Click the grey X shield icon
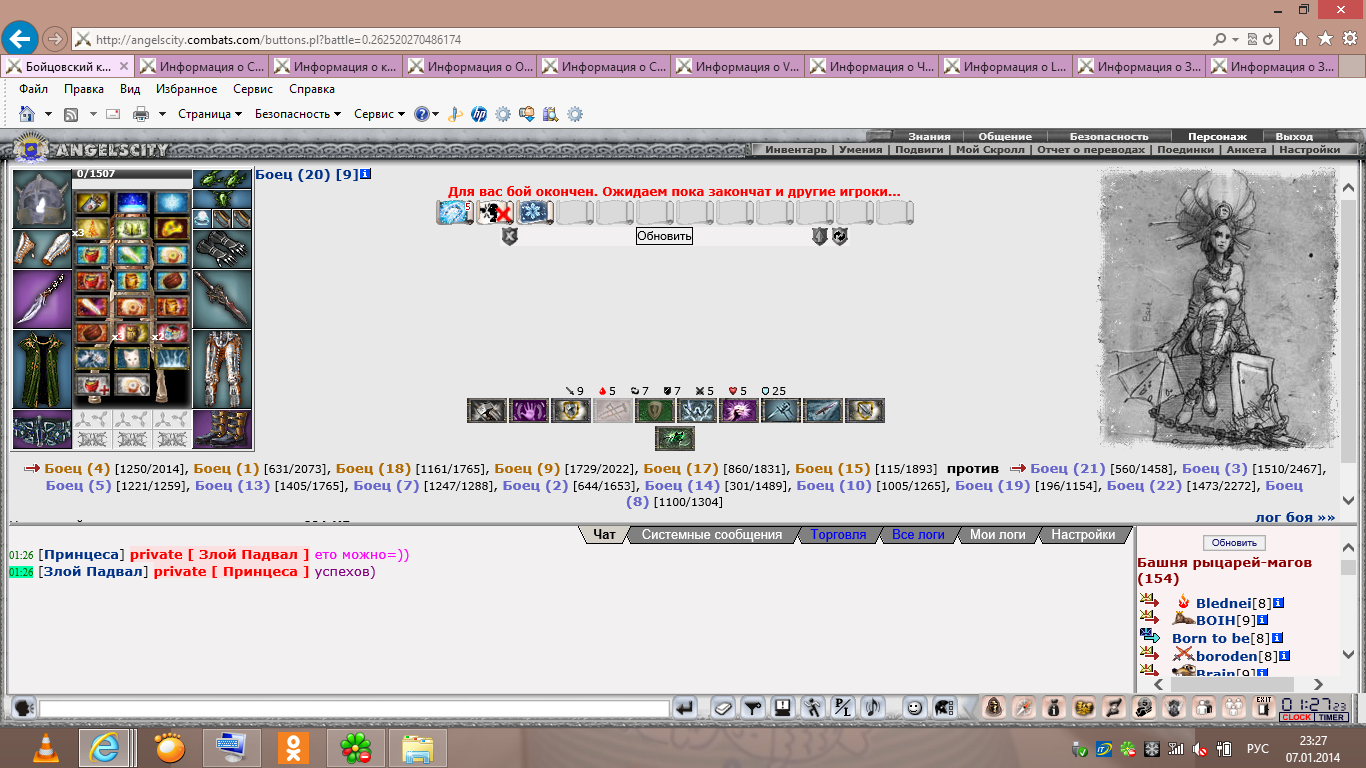Screen dimensions: 1366x768 click(509, 237)
